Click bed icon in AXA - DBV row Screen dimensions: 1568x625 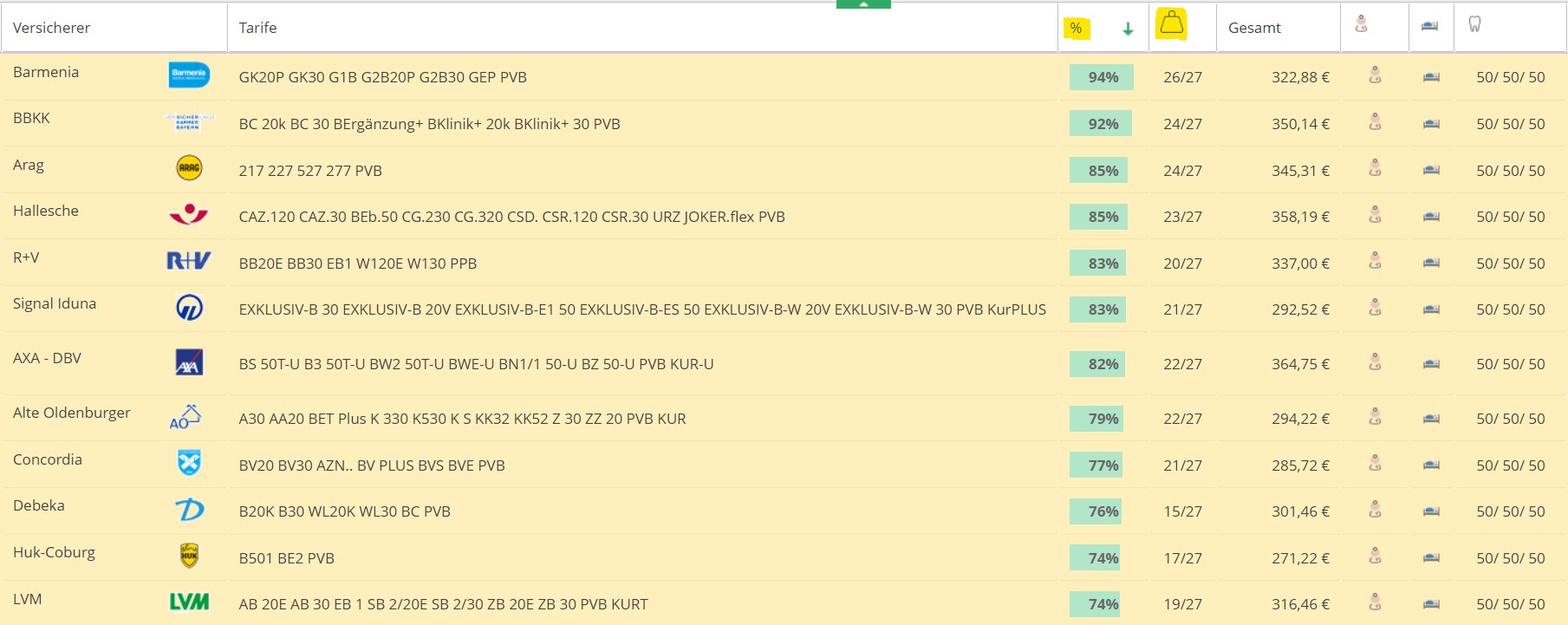click(1431, 363)
